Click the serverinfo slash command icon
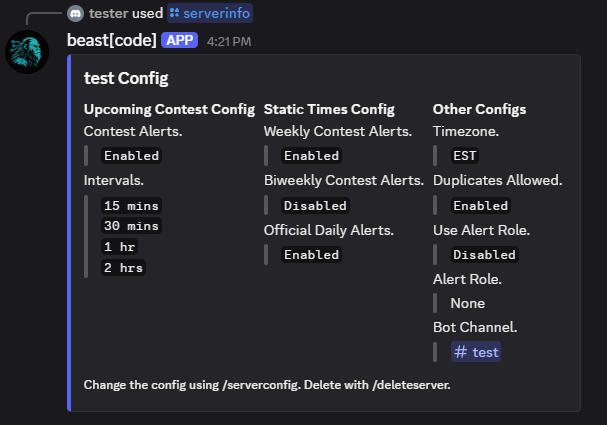The width and height of the screenshot is (607, 425). point(175,13)
